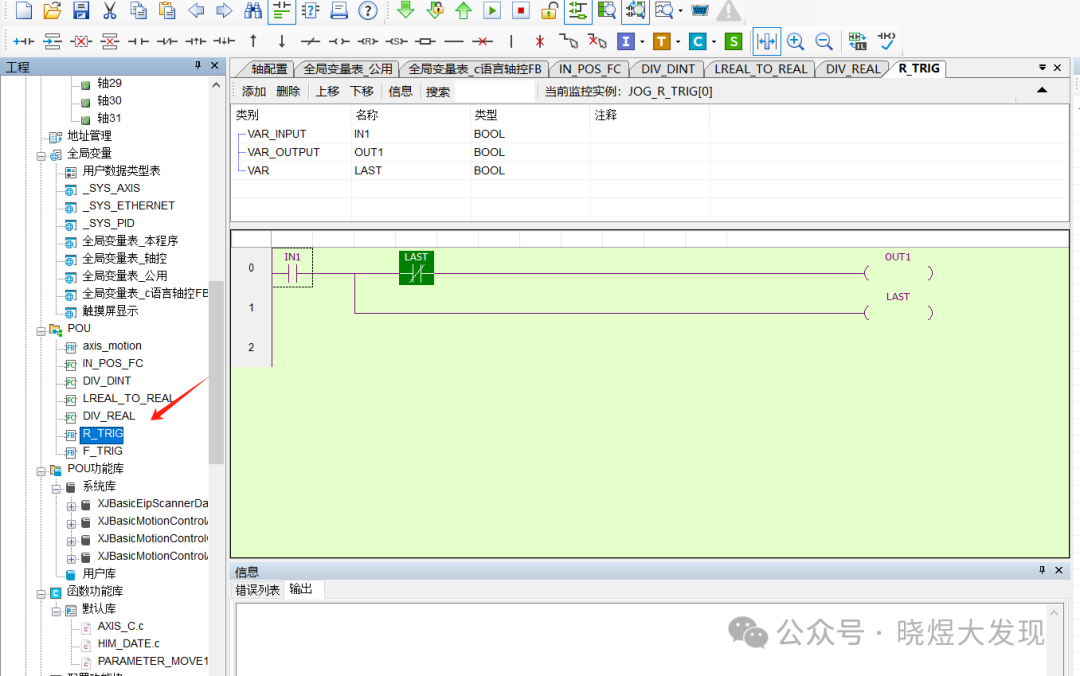Toggle the fit column width button
The image size is (1080, 676).
767,41
